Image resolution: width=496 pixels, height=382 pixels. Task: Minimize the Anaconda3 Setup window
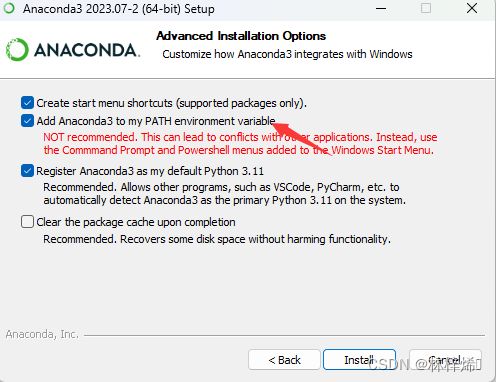click(x=381, y=8)
